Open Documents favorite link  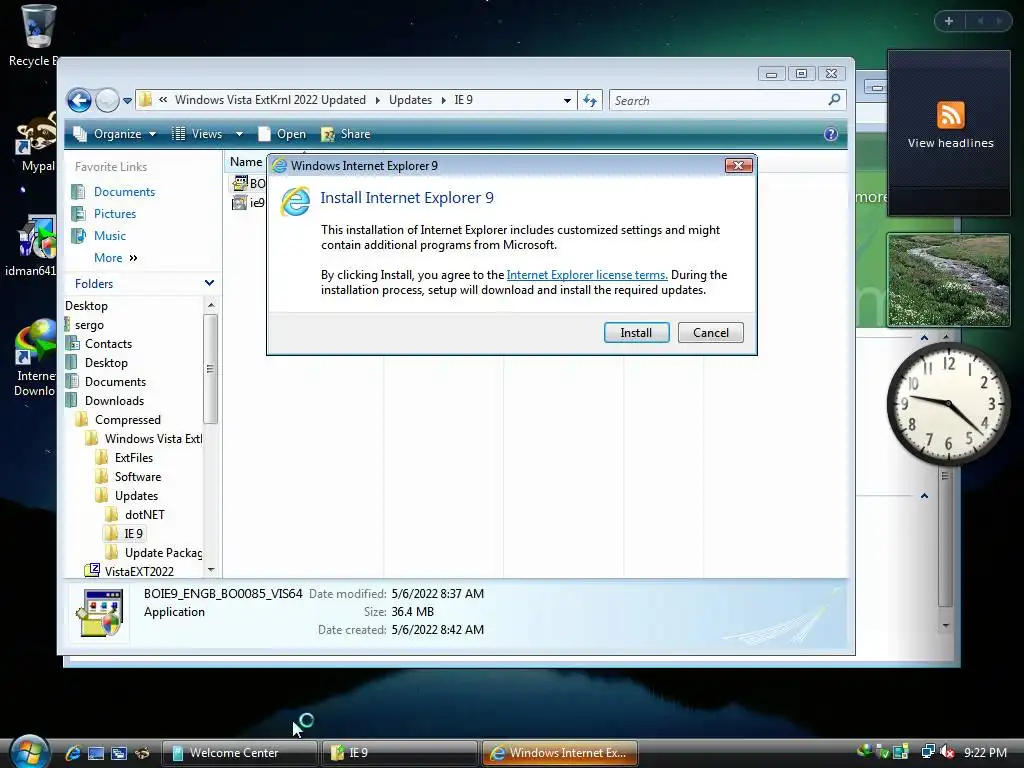[x=124, y=192]
